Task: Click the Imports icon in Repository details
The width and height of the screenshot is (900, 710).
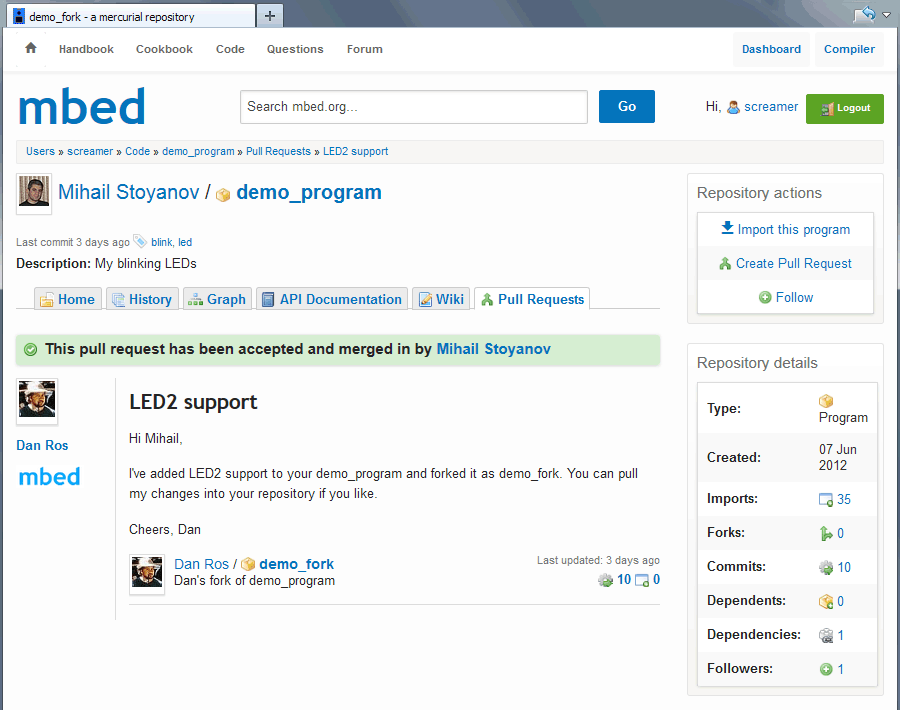Action: pos(826,500)
